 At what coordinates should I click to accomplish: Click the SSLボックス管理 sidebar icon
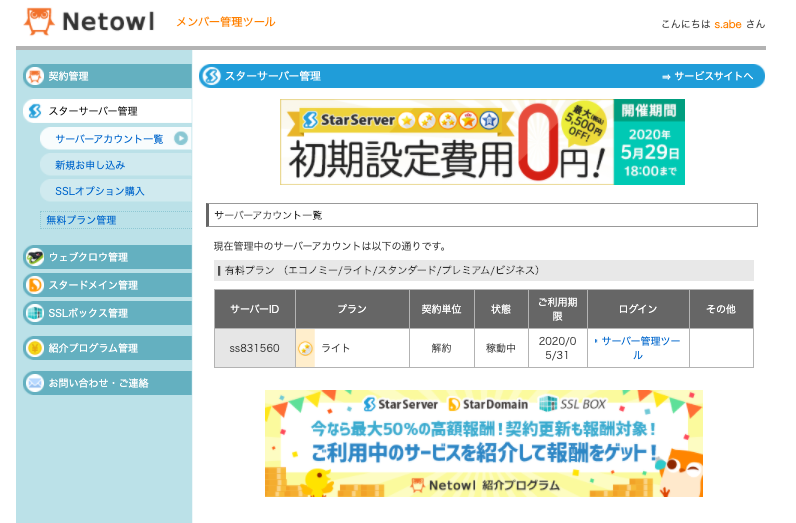click(34, 313)
